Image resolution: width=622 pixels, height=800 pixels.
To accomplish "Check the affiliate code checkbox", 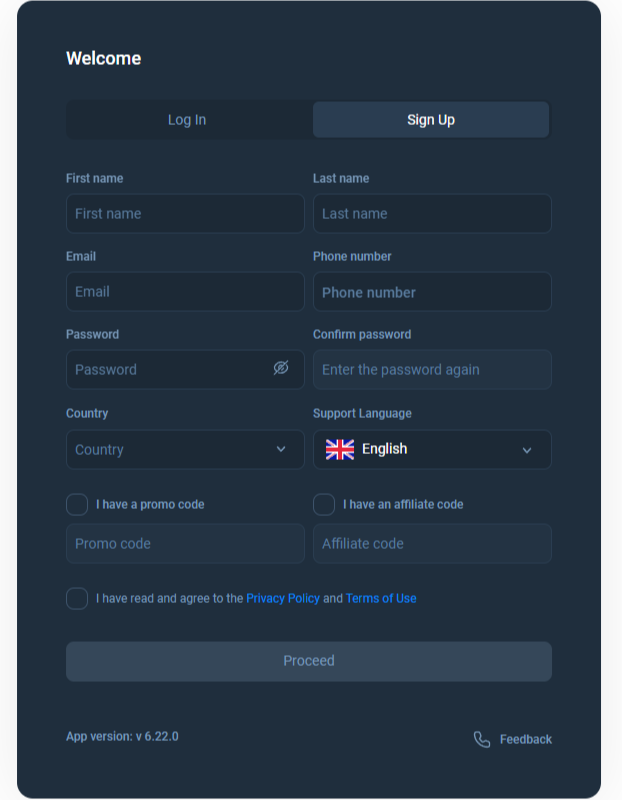I will click(324, 504).
